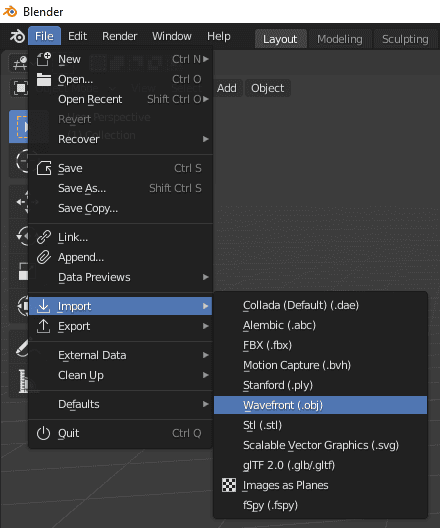Choose Save from the File menu
440x528 pixels.
pos(121,168)
